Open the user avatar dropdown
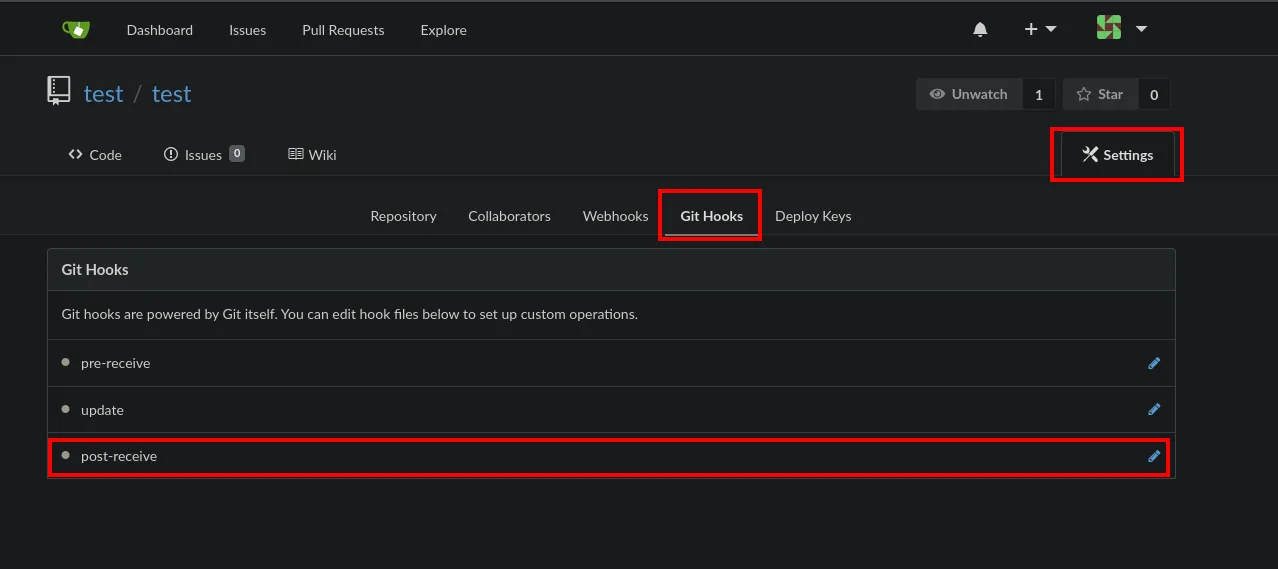The image size is (1278, 569). point(1121,28)
